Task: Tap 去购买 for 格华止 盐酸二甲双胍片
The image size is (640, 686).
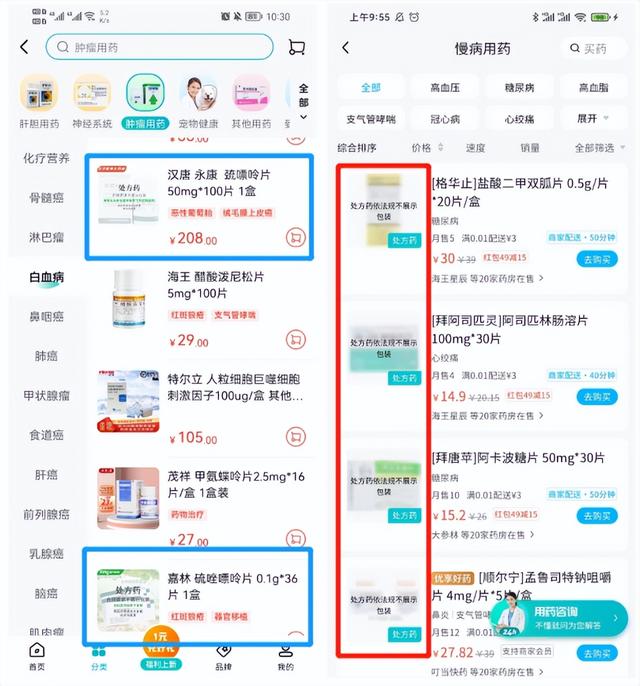Action: (597, 259)
